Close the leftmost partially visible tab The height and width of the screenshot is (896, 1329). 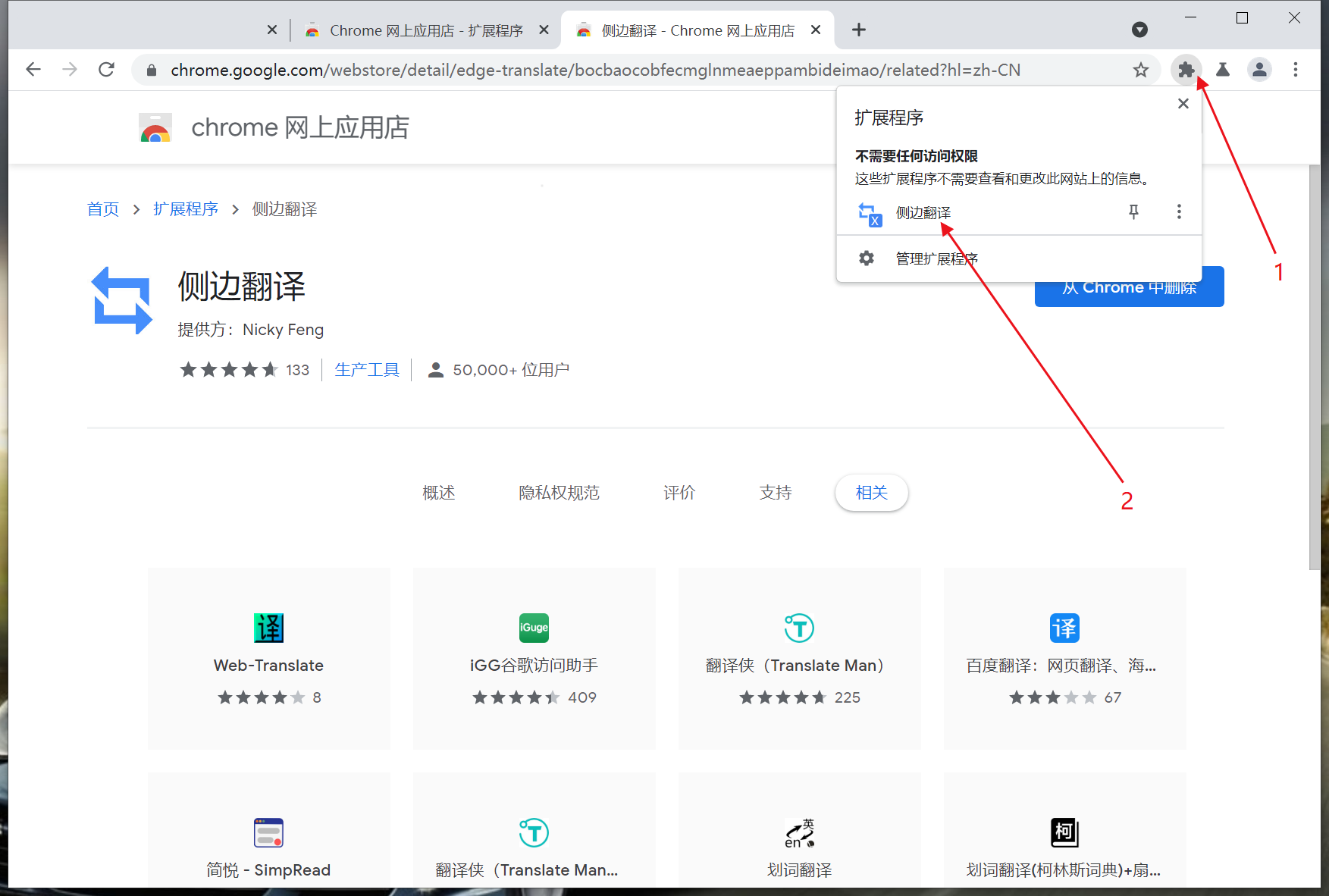[272, 30]
